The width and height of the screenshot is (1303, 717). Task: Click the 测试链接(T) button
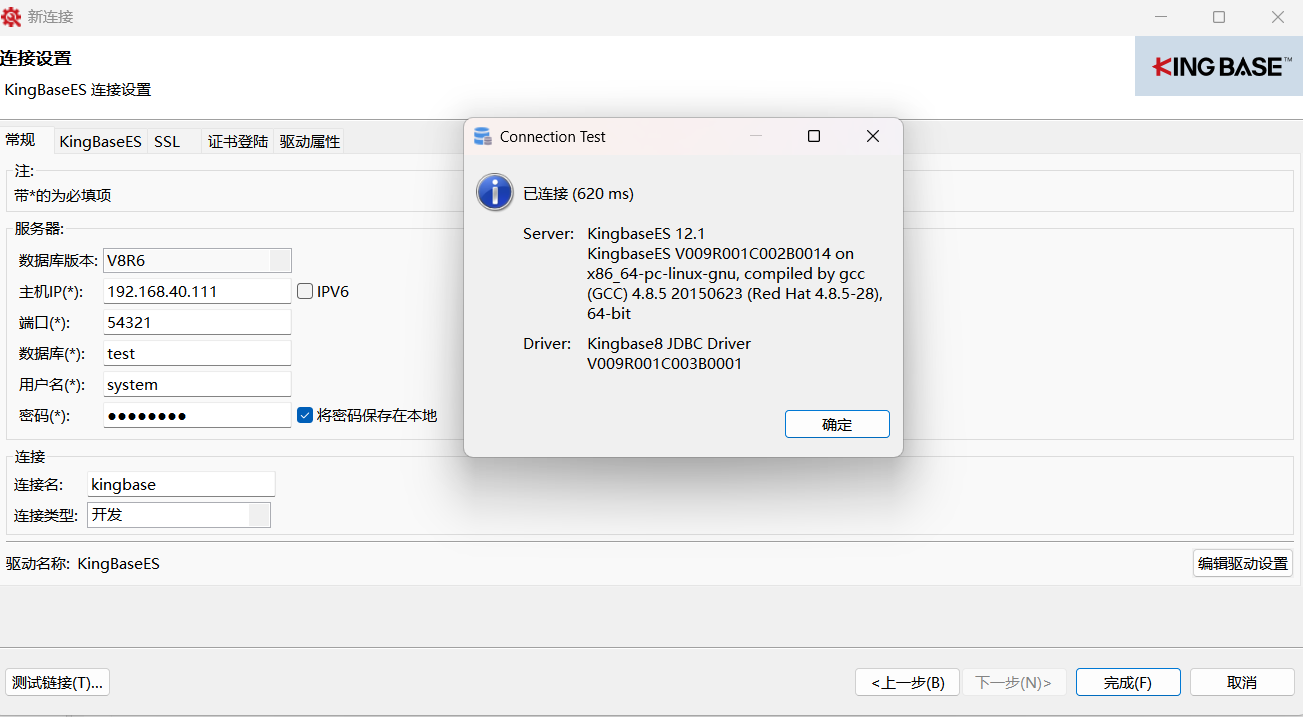(57, 683)
